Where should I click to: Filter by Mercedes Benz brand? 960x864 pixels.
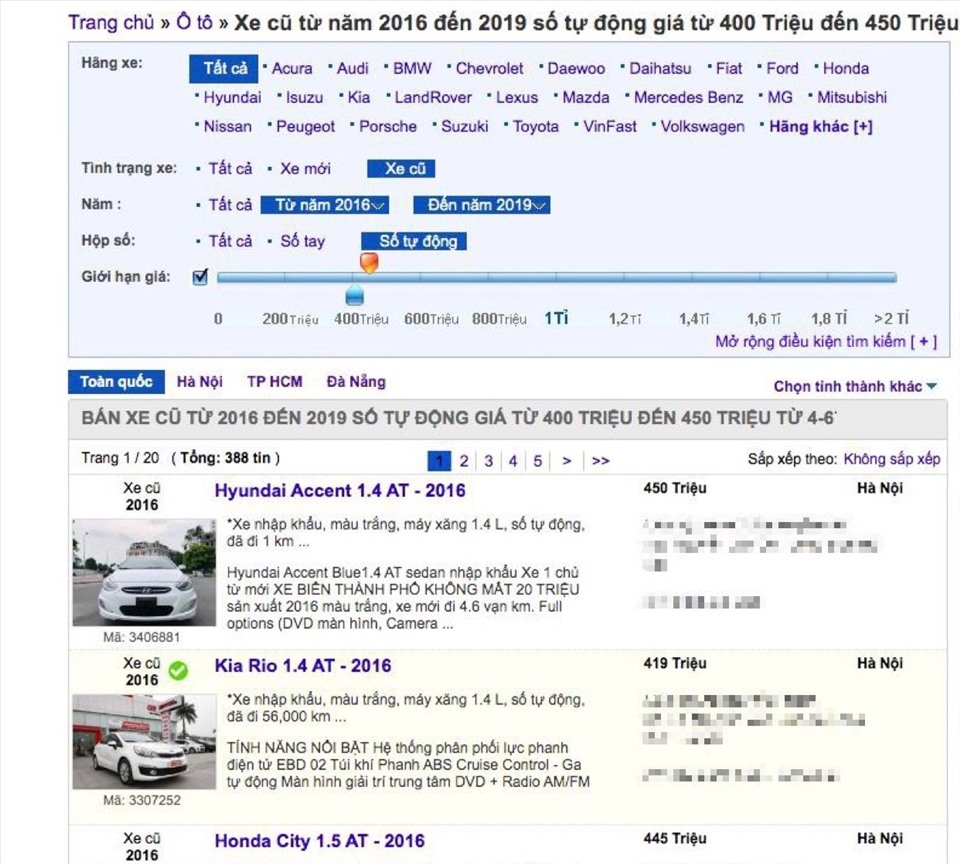688,97
